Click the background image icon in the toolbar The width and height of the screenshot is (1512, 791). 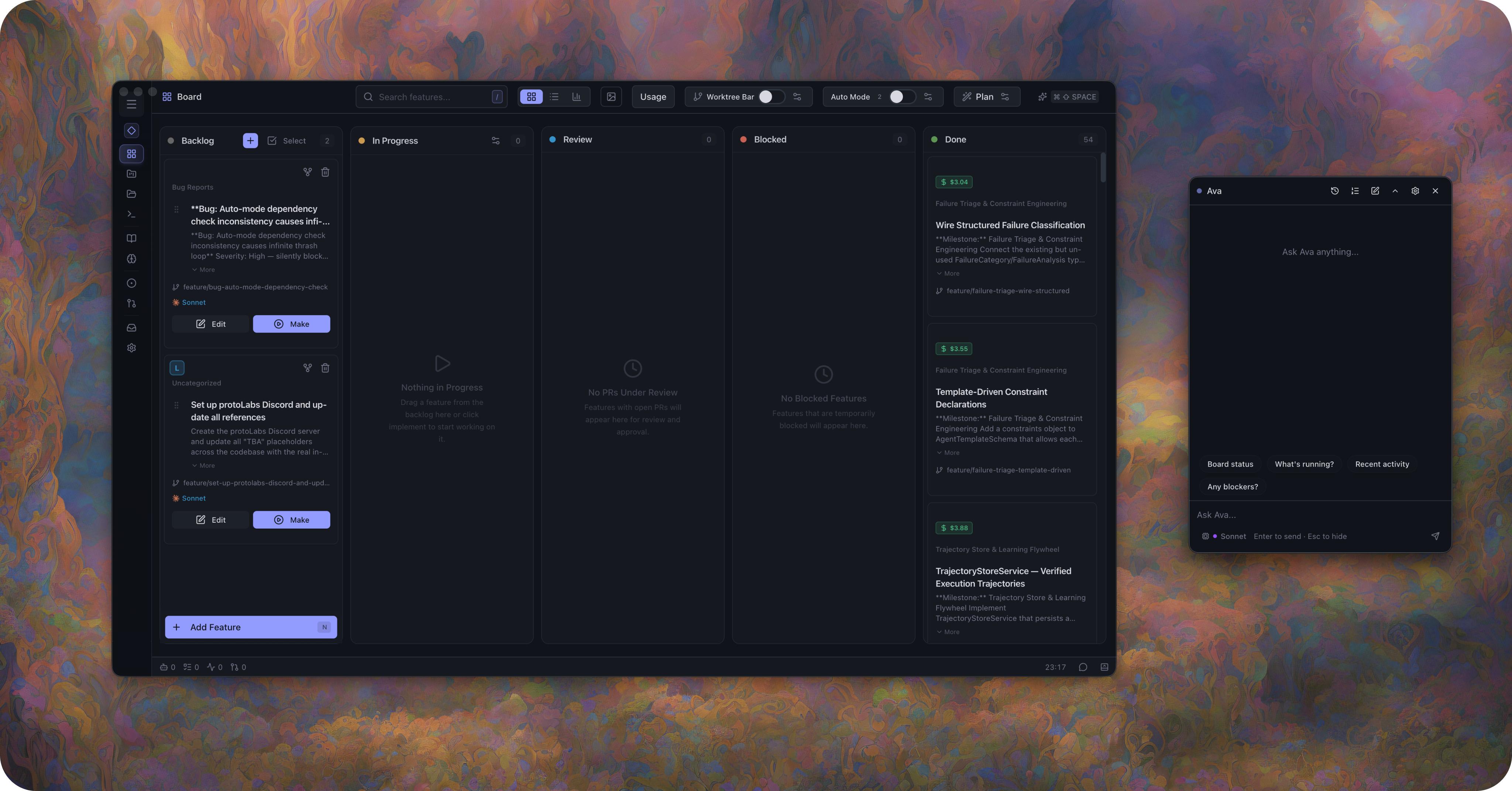click(x=611, y=97)
